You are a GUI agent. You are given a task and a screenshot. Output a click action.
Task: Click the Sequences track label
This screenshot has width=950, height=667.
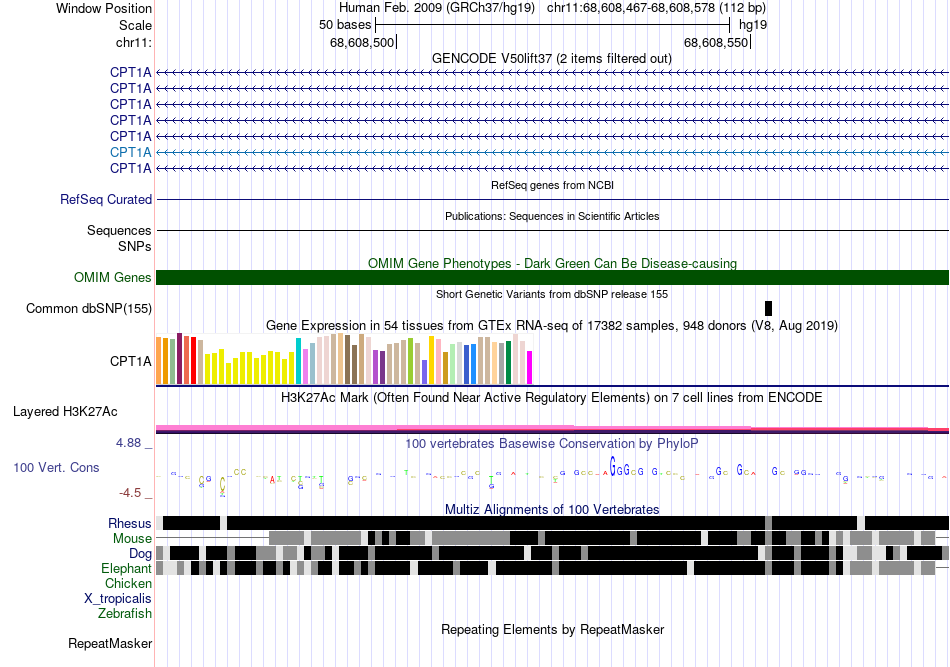119,231
